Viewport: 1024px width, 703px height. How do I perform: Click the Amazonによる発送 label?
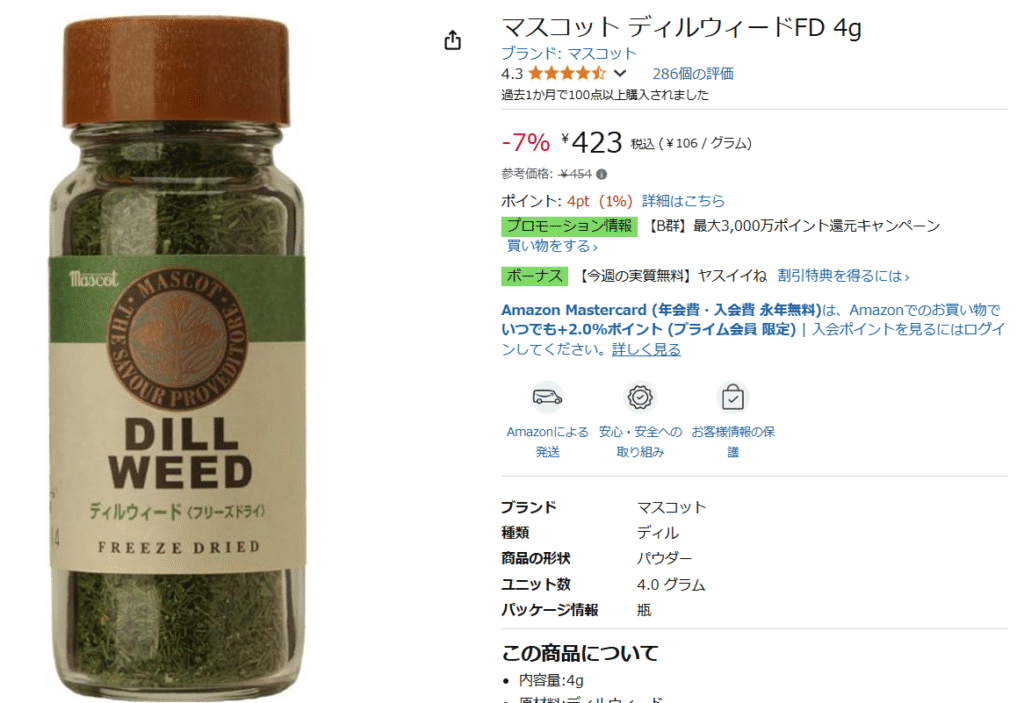click(547, 442)
